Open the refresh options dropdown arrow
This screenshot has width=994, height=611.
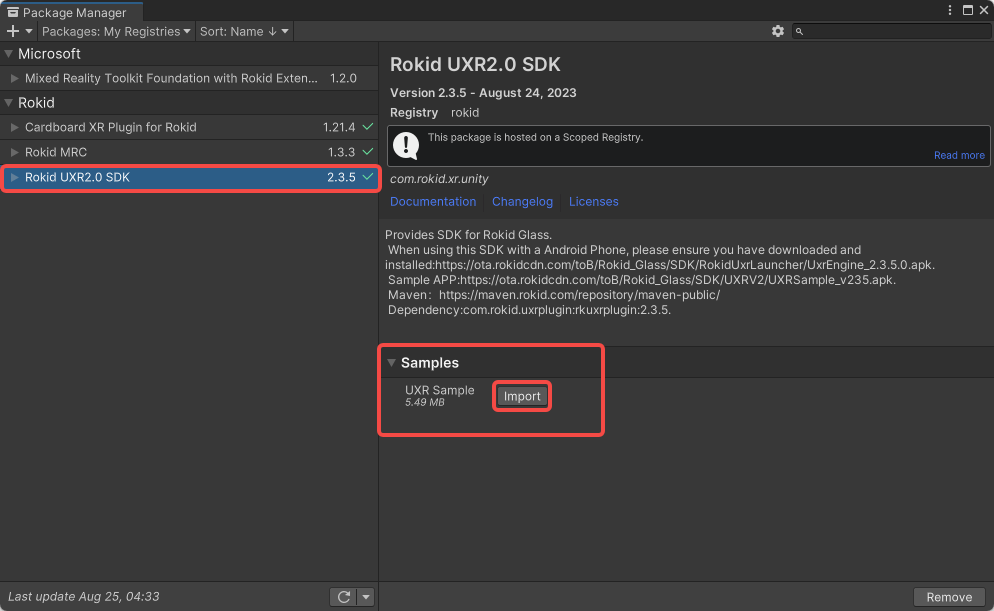366,597
